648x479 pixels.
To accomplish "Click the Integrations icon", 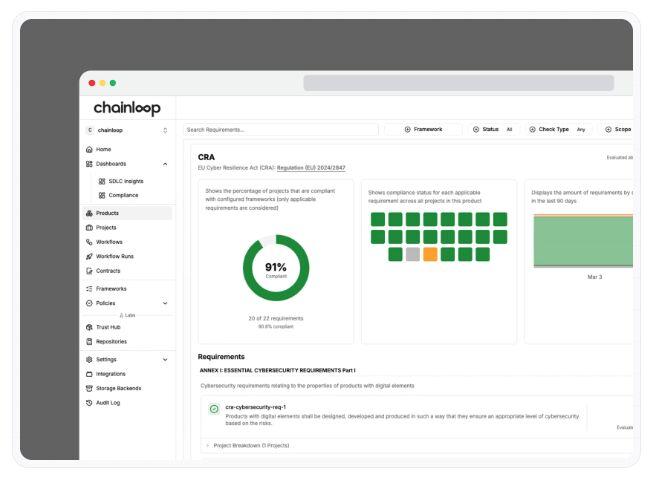I will coord(89,374).
